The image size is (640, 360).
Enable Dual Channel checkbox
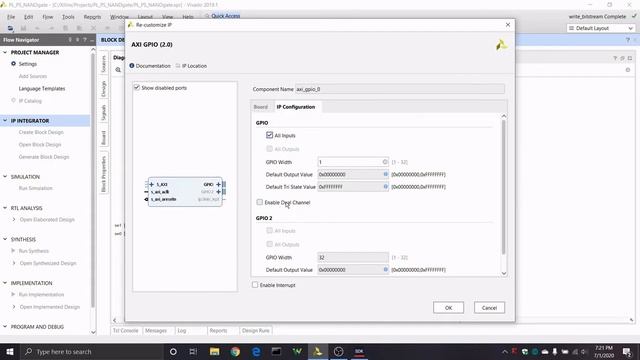(260, 202)
